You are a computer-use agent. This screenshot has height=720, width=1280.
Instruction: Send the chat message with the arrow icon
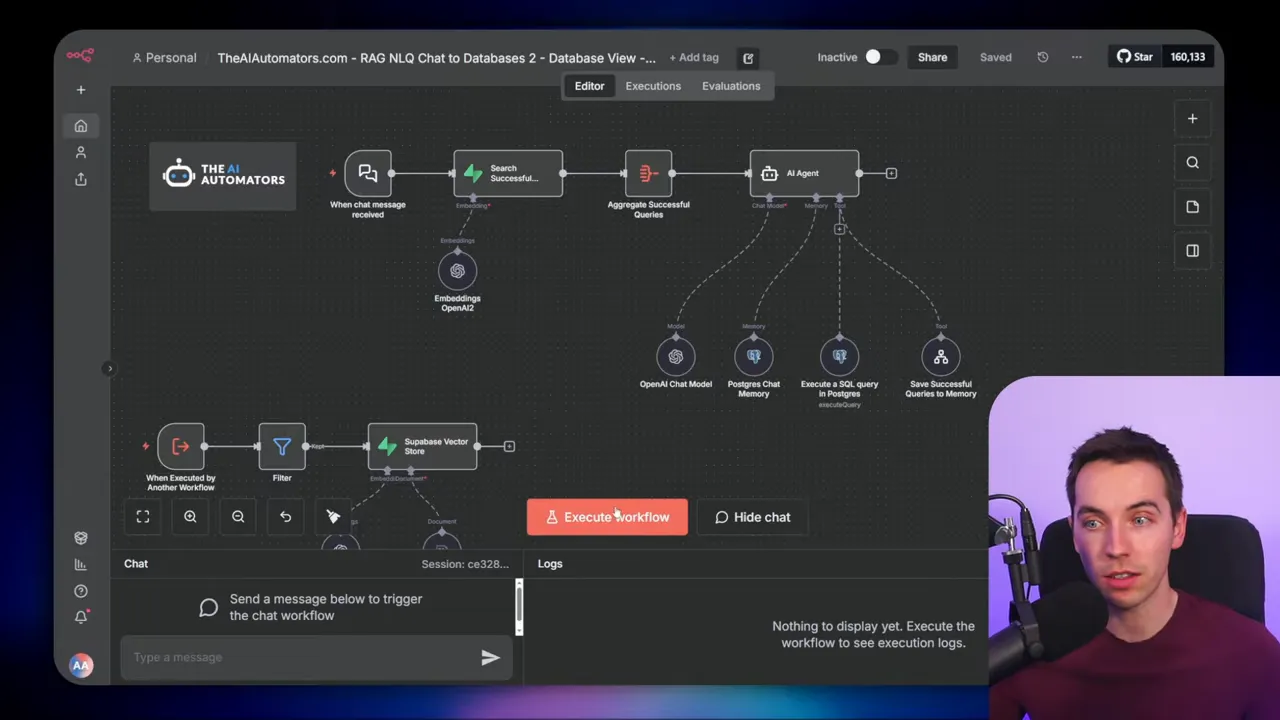pyautogui.click(x=490, y=657)
